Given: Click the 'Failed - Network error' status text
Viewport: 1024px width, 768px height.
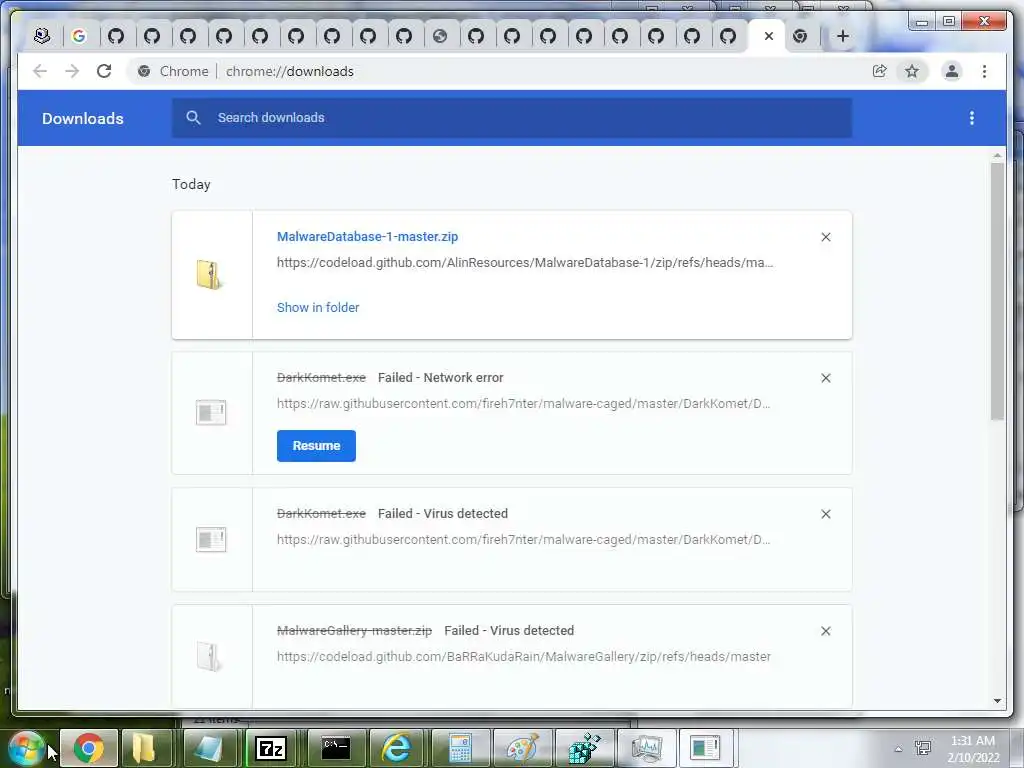Looking at the screenshot, I should (441, 377).
